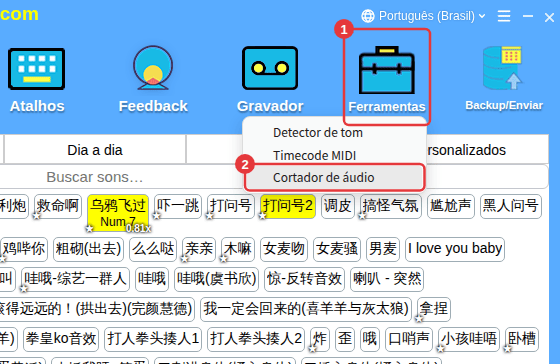Select Timecode MIDI menu entry

(315, 155)
